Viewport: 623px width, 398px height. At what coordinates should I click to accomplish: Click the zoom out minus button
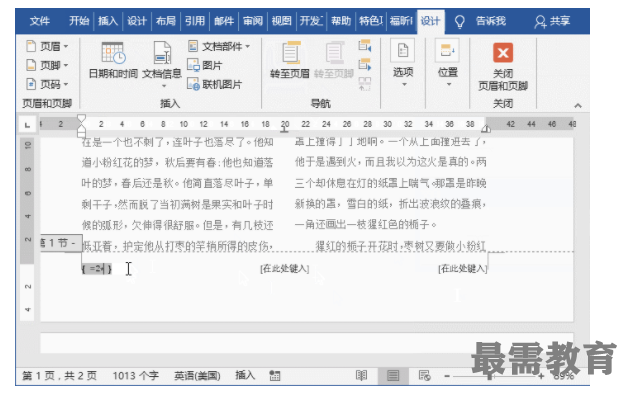pyautogui.click(x=447, y=376)
